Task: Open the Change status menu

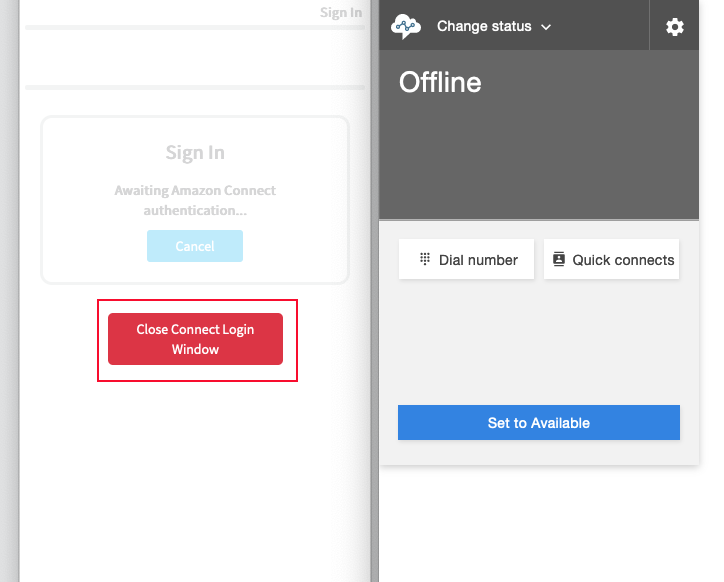Action: [x=494, y=26]
